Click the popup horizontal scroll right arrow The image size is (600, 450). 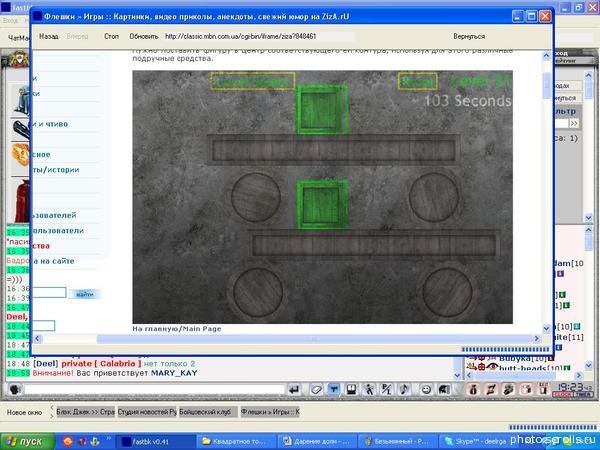coord(536,338)
